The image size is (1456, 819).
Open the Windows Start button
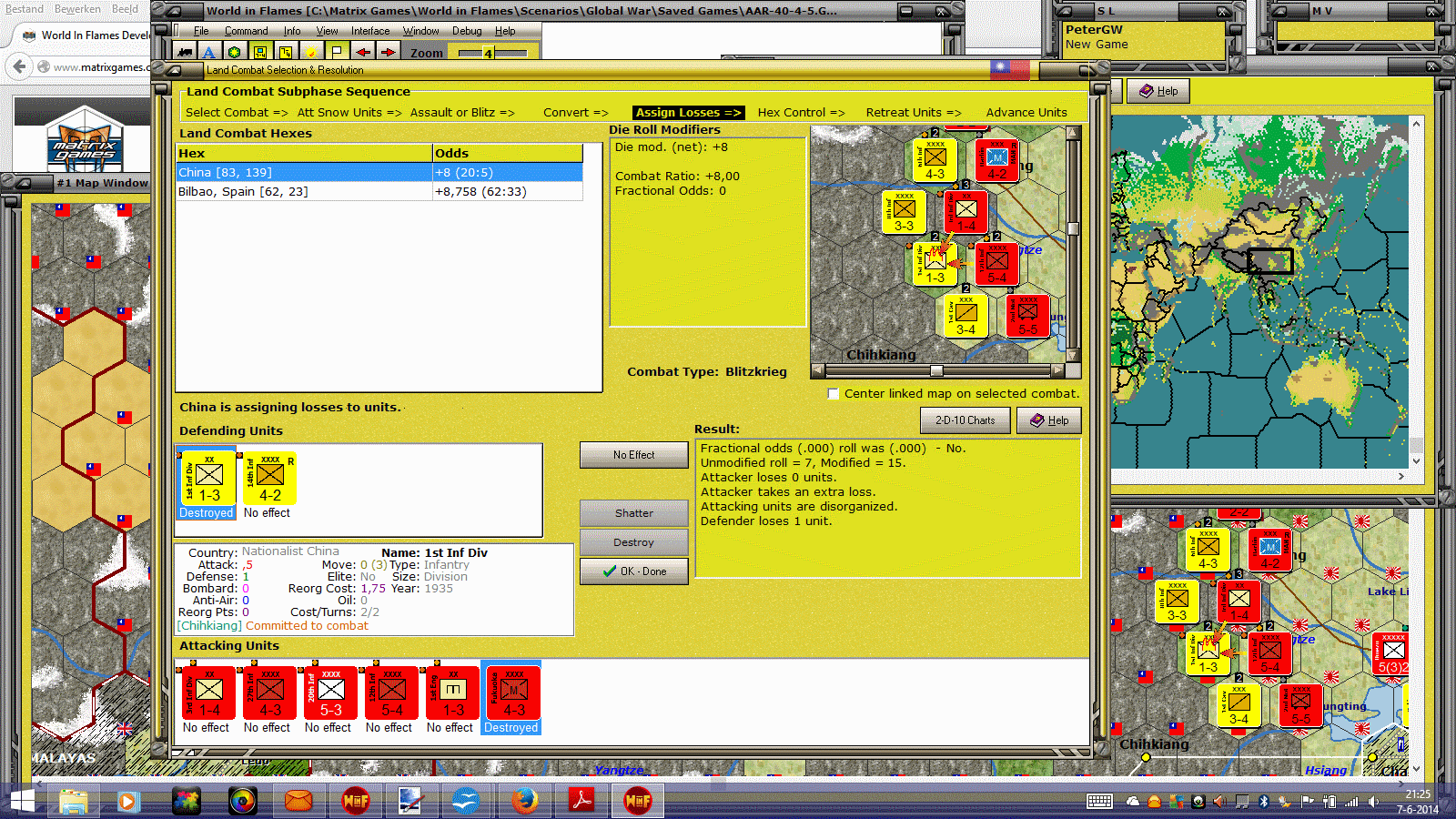tap(21, 802)
